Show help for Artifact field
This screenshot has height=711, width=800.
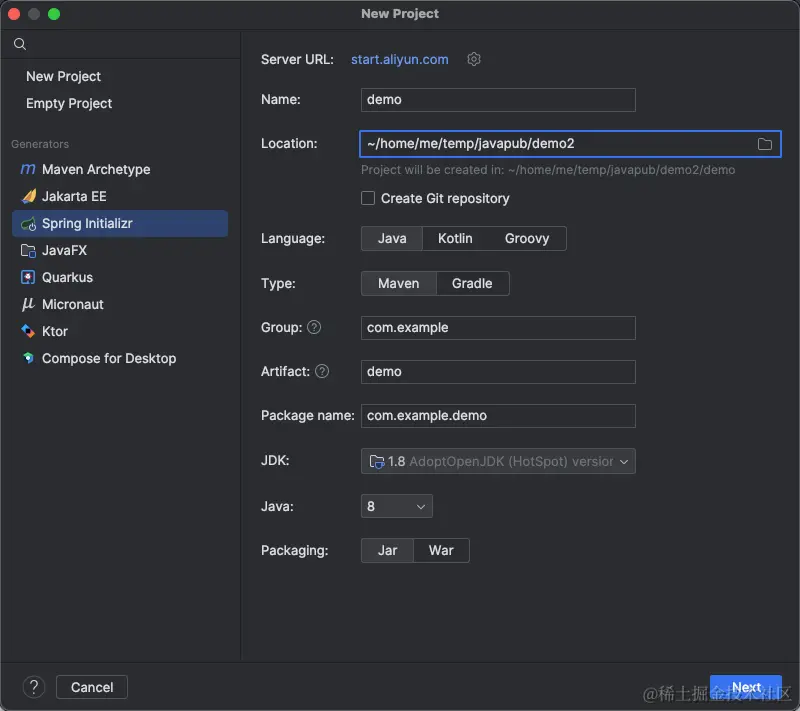point(322,371)
